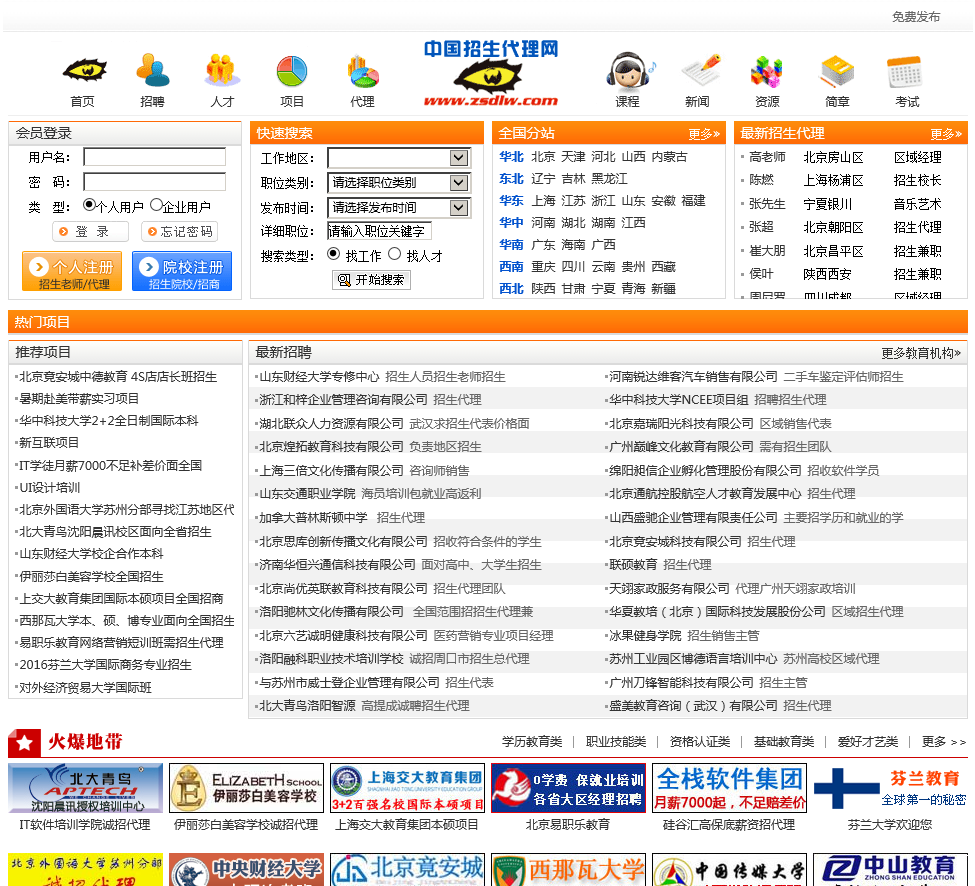Select the 职业技能类 category tab
This screenshot has height=886, width=975.
pyautogui.click(x=616, y=742)
